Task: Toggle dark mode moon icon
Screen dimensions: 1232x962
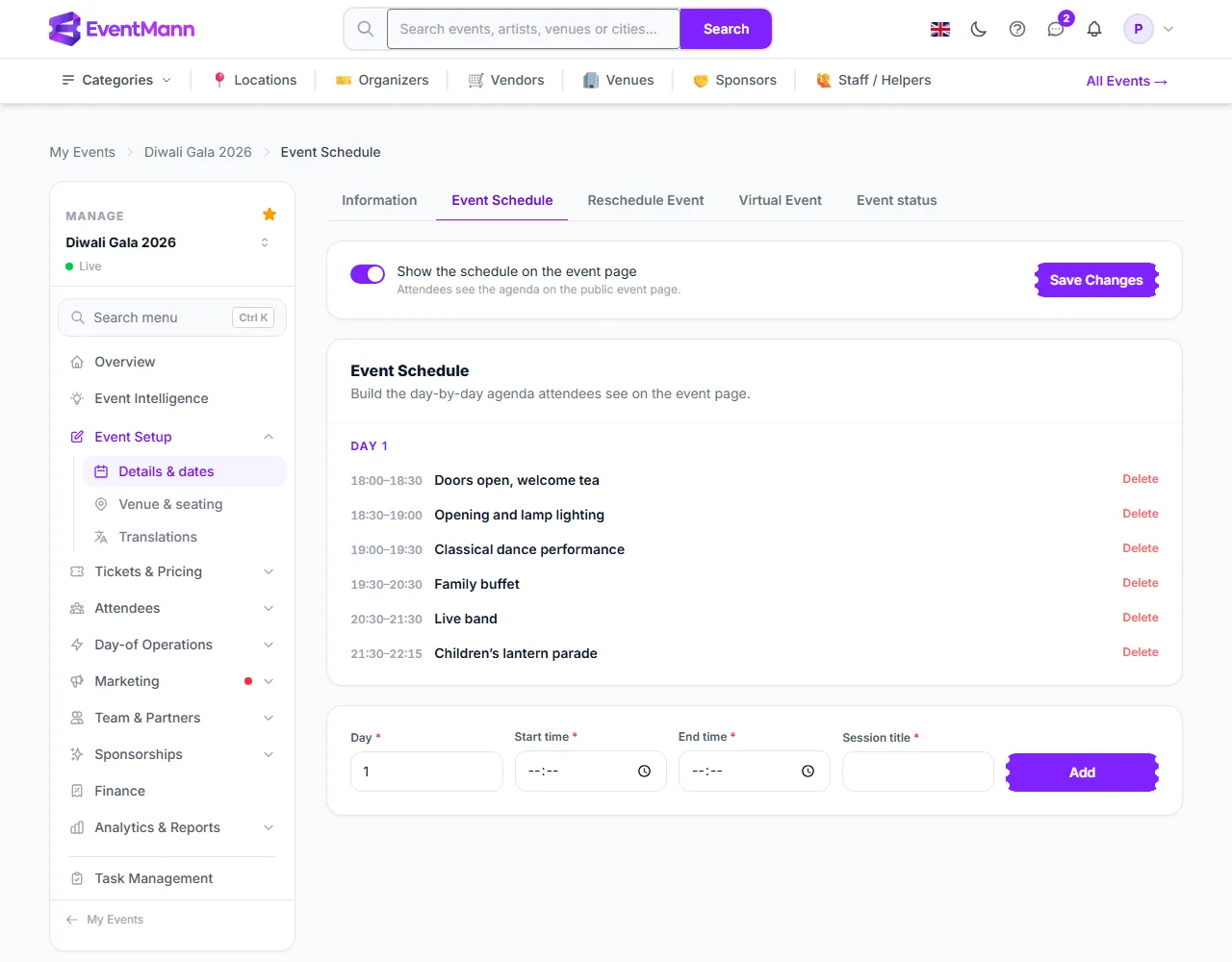Action: (979, 29)
